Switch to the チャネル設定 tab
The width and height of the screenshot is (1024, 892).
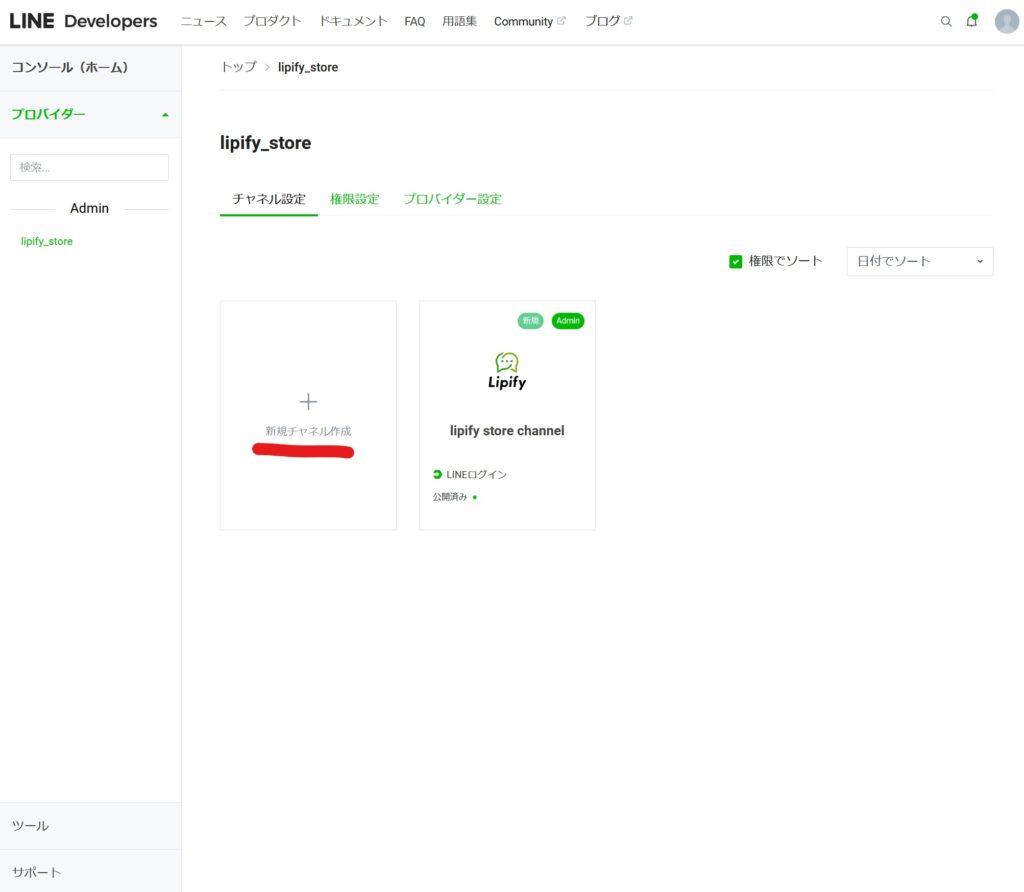(268, 199)
